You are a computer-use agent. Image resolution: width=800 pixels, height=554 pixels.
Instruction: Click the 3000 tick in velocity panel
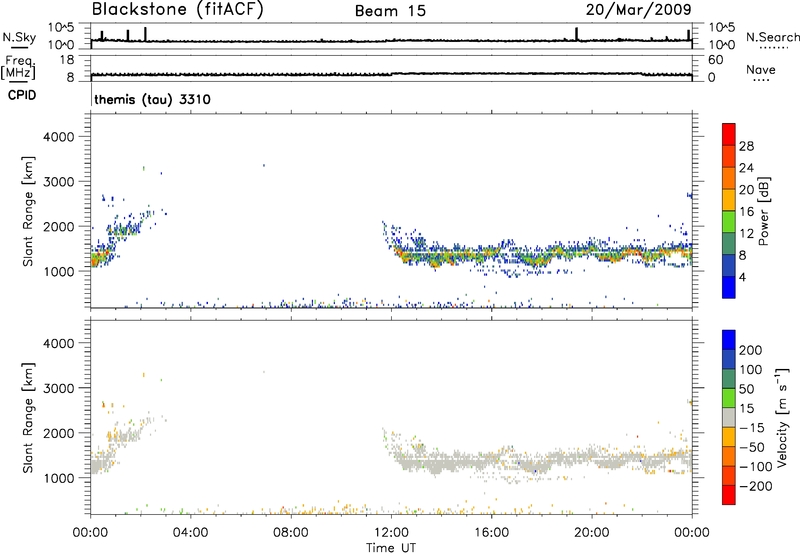(x=59, y=388)
